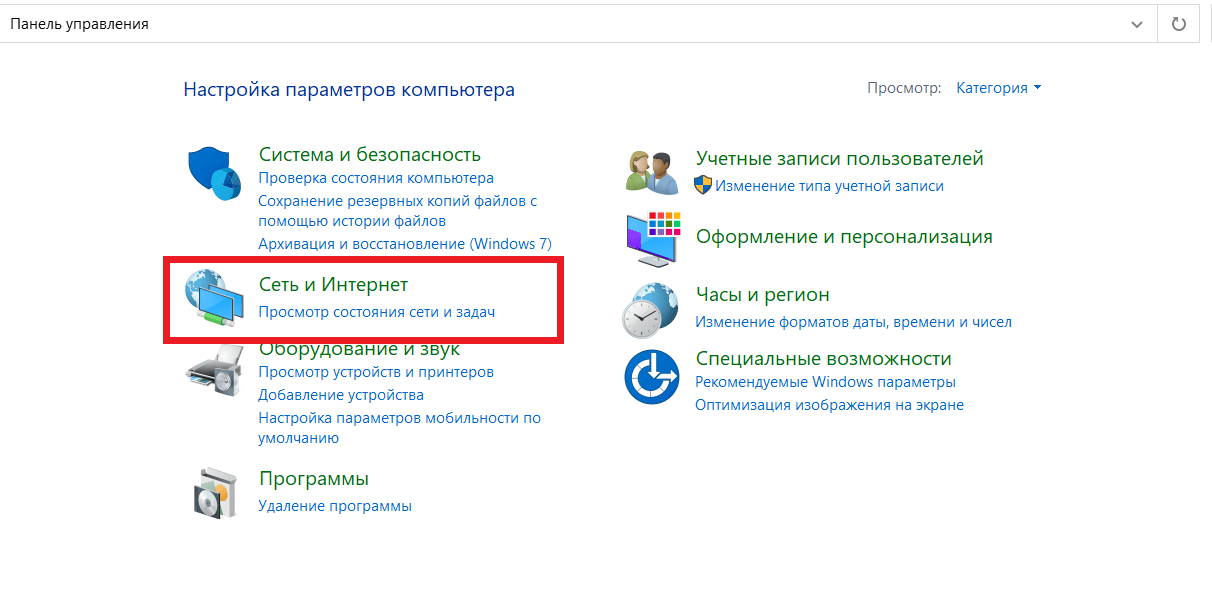Screen dimensions: 1212x598
Task: Open Оптимизация изображения на экране link
Action: click(x=829, y=405)
